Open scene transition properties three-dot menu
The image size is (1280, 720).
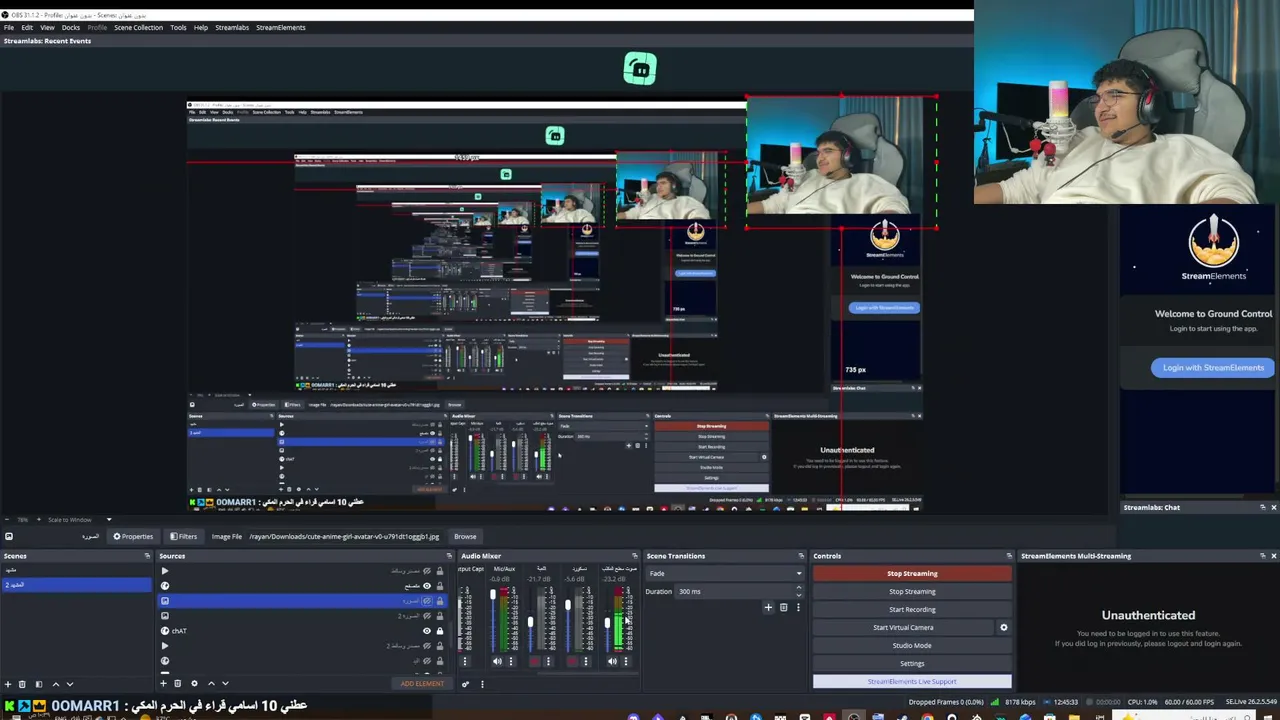click(x=797, y=607)
